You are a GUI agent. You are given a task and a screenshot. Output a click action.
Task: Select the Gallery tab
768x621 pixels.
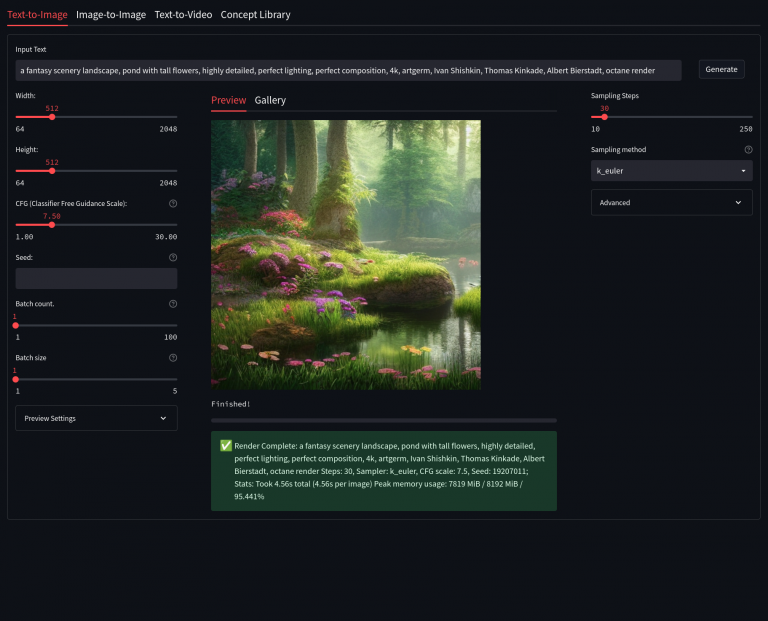tap(270, 100)
